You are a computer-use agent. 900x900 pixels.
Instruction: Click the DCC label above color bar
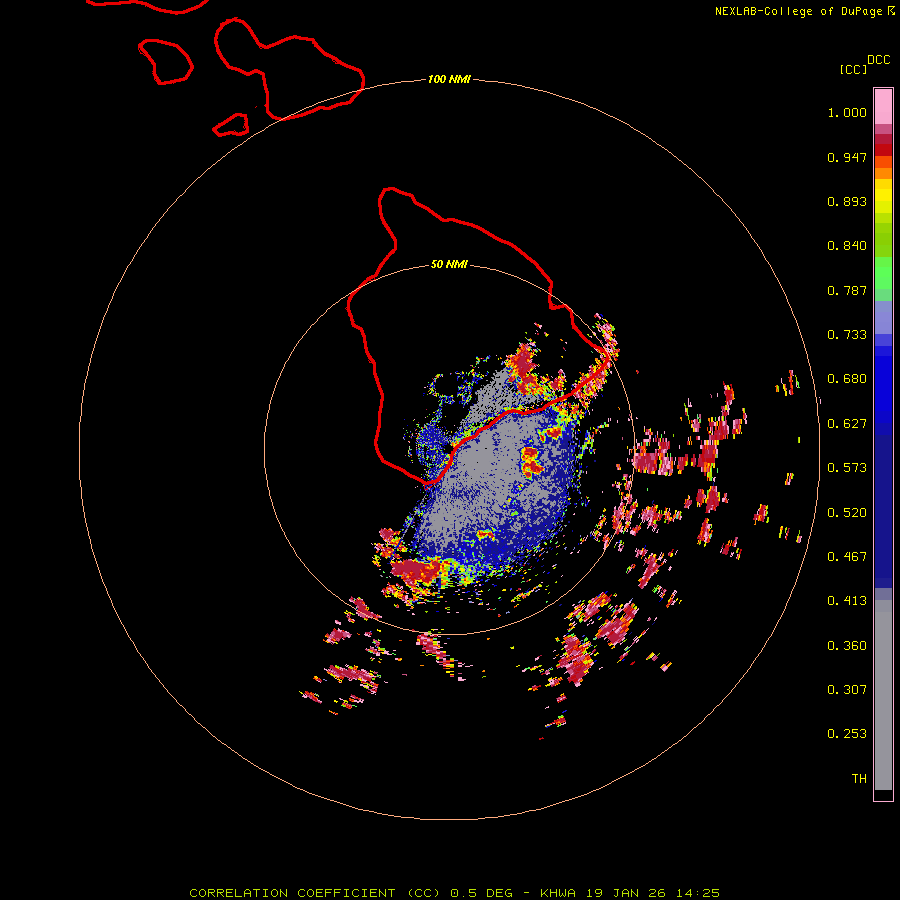pos(879,60)
